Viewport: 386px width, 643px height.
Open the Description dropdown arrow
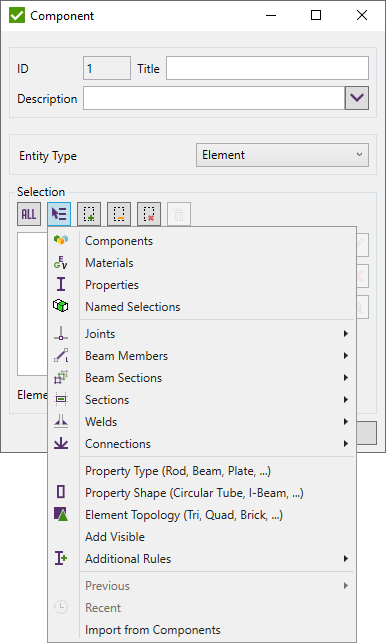356,98
